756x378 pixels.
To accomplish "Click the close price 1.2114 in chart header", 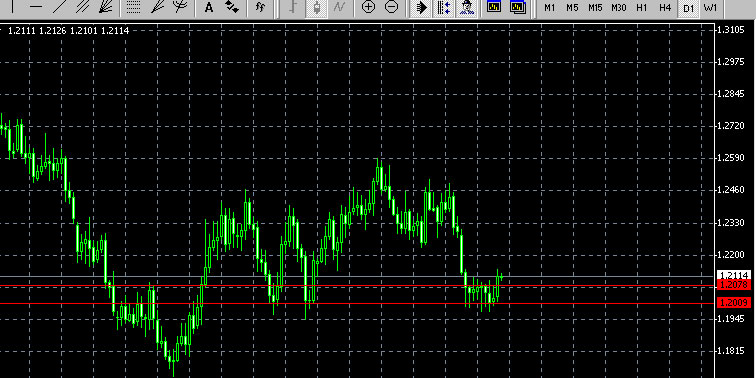I will click(115, 31).
